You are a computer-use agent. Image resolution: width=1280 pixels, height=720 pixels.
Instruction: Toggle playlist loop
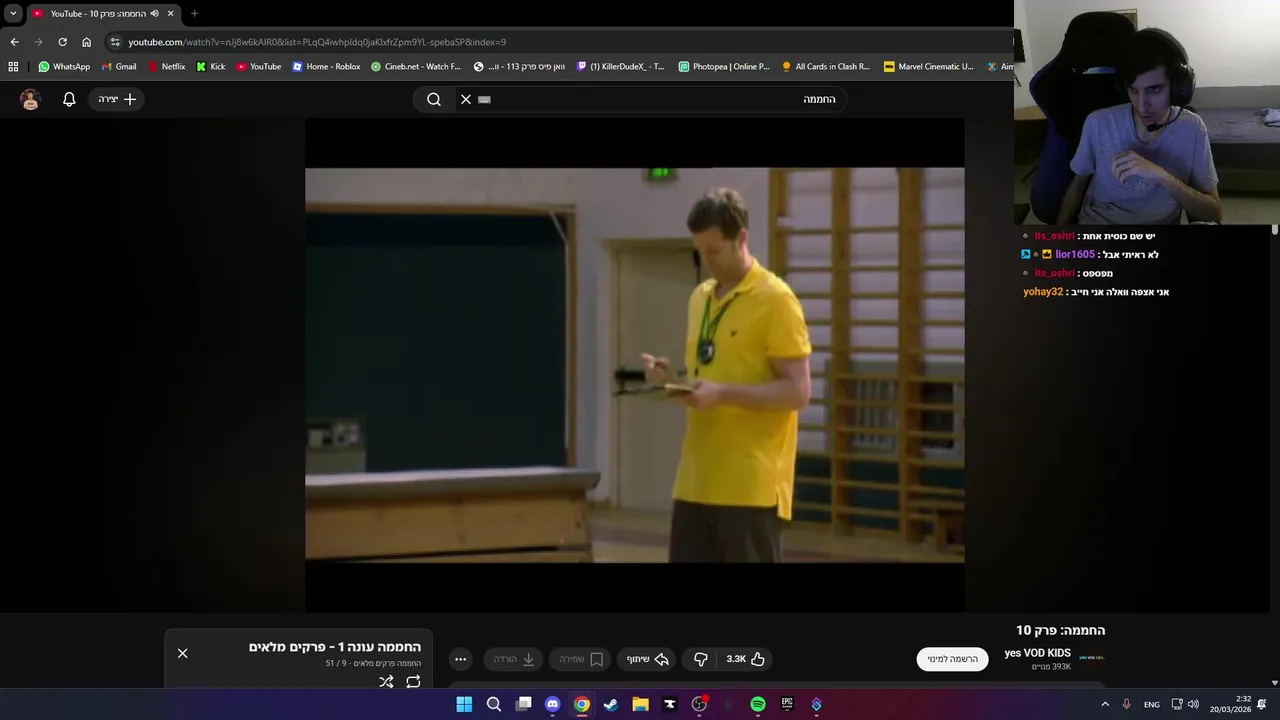tap(413, 682)
